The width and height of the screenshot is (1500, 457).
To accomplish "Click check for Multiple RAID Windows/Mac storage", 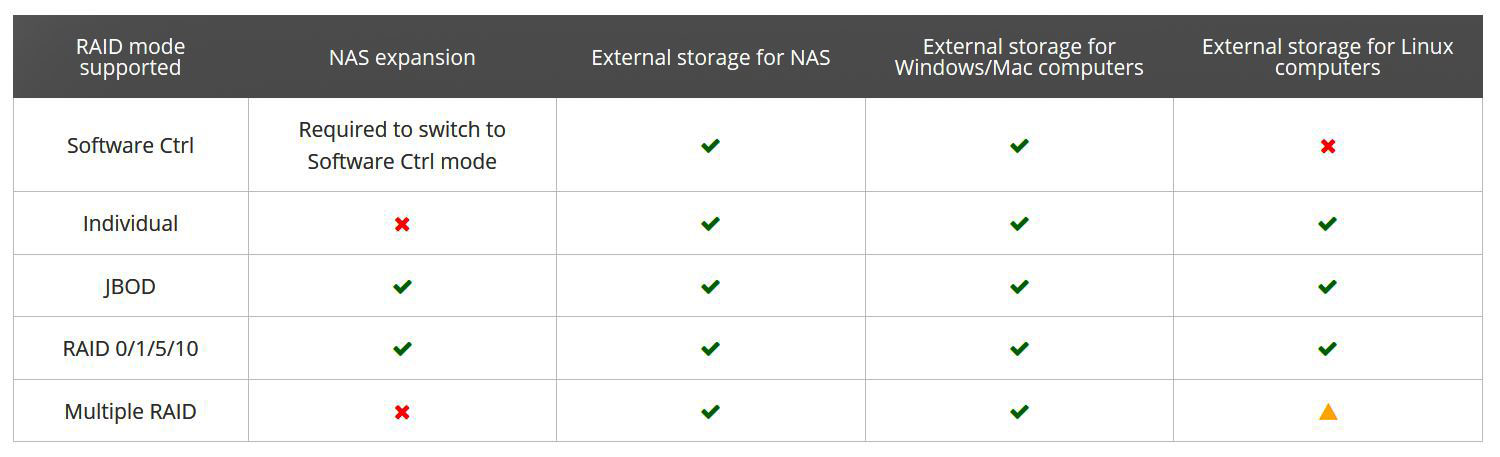I will pyautogui.click(x=1019, y=411).
